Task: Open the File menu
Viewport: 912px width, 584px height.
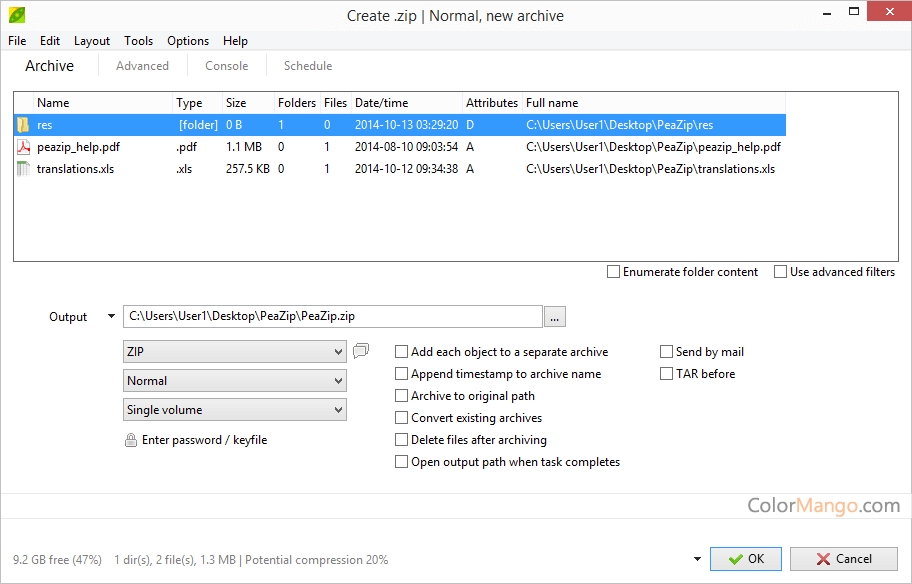Action: [x=17, y=41]
